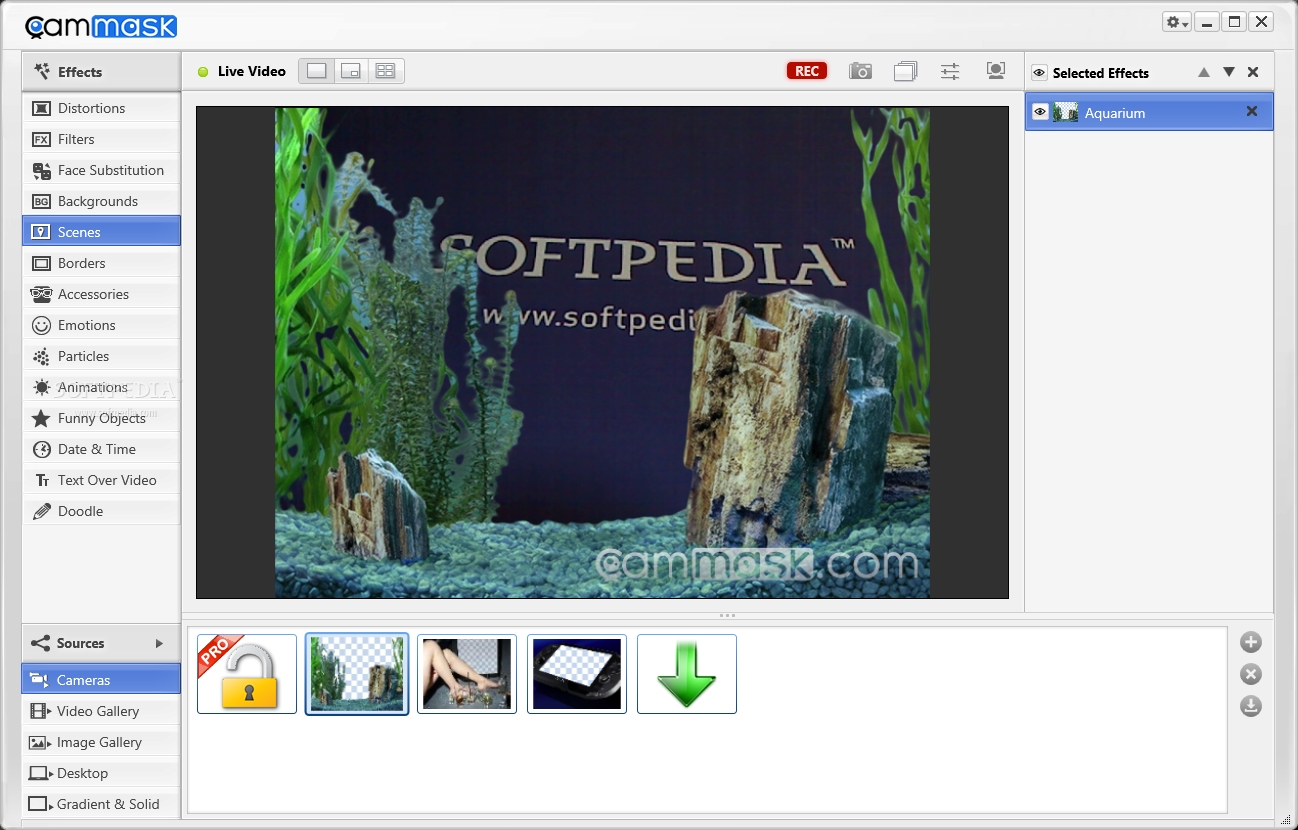Select the Aquarium scene thumbnail
Viewport: 1298px width, 830px height.
tap(357, 674)
